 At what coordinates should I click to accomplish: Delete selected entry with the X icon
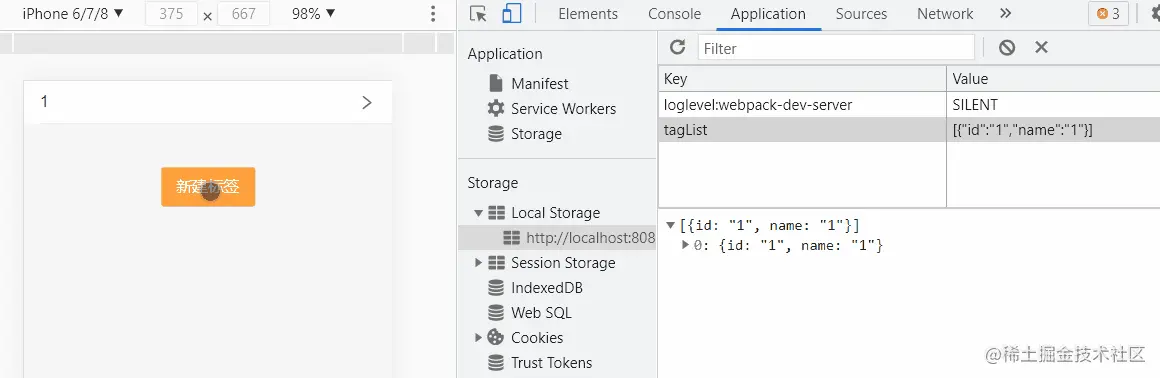(x=1041, y=47)
